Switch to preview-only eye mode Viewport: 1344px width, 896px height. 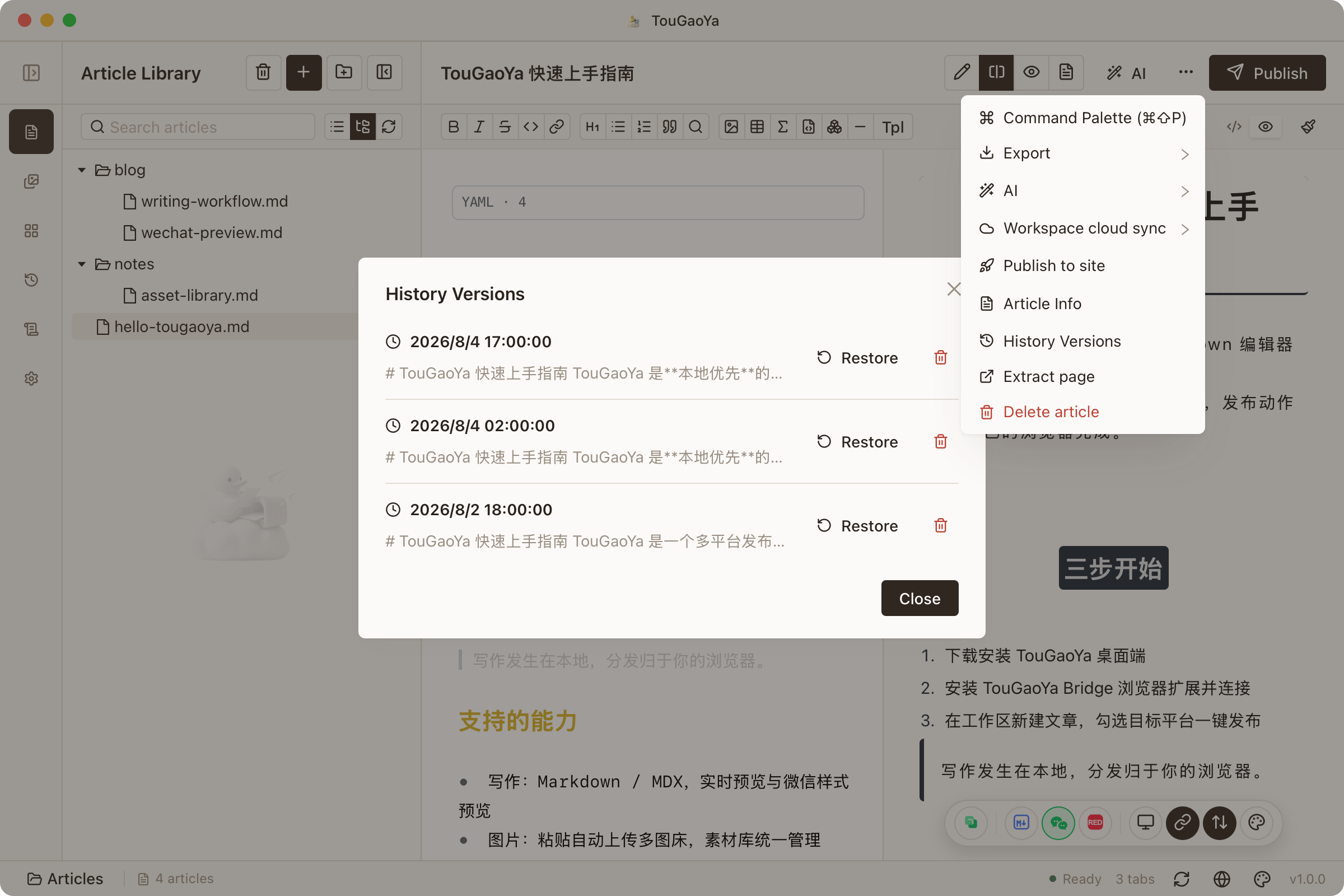pos(1031,73)
